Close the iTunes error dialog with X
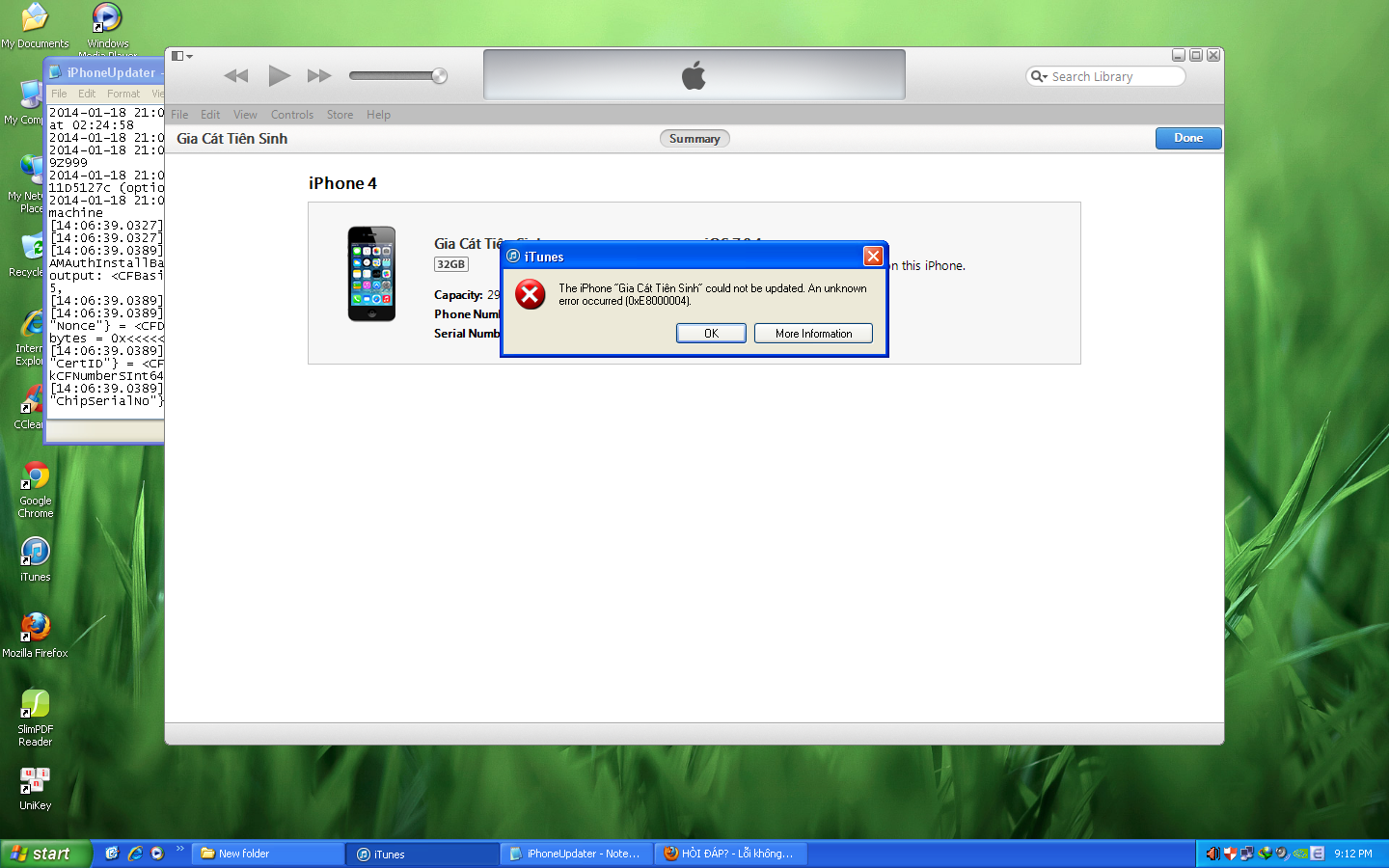The width and height of the screenshot is (1389, 868). [873, 256]
